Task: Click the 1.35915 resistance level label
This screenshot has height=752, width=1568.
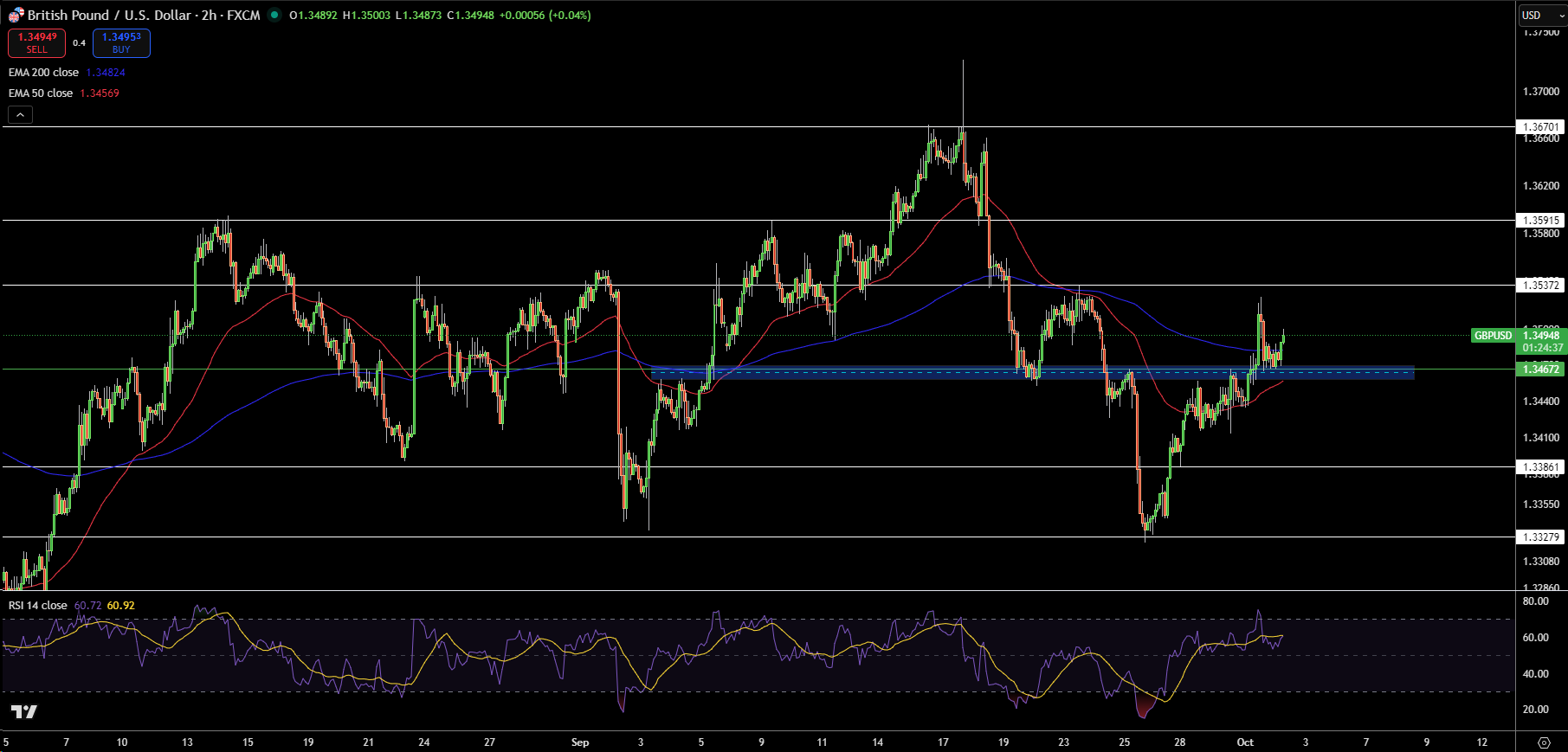Action: [x=1540, y=221]
